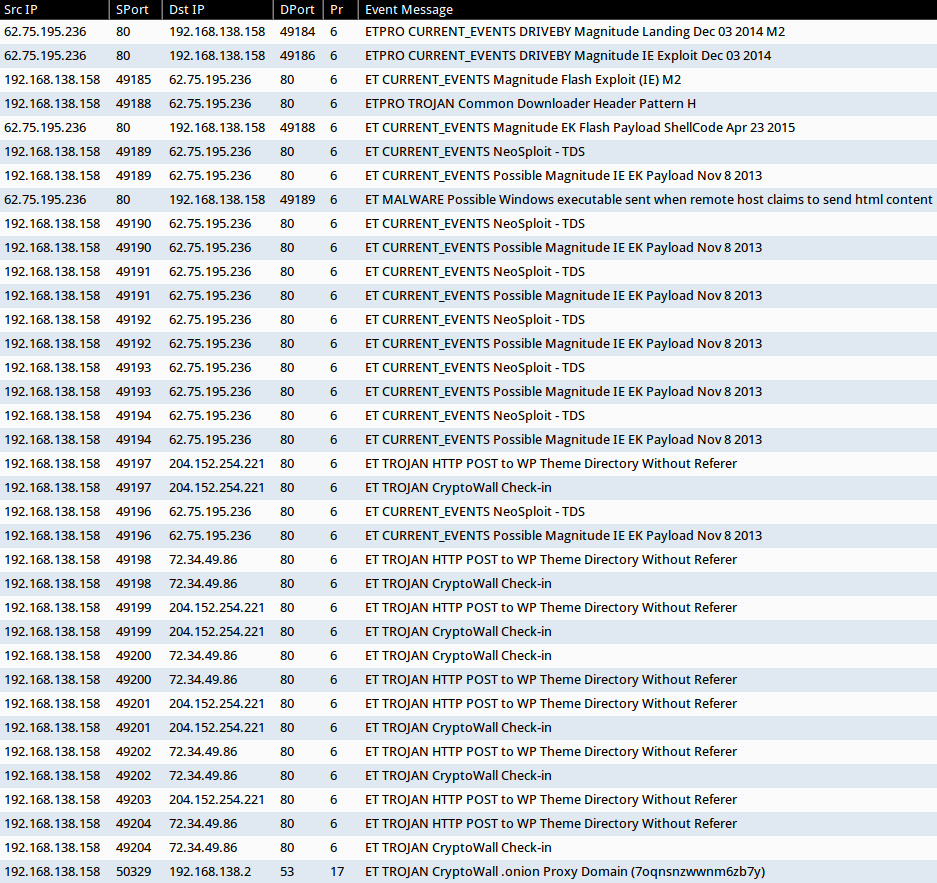Screen dimensions: 937x883
Task: Click 49189 in the DPort column
Action: click(x=297, y=200)
